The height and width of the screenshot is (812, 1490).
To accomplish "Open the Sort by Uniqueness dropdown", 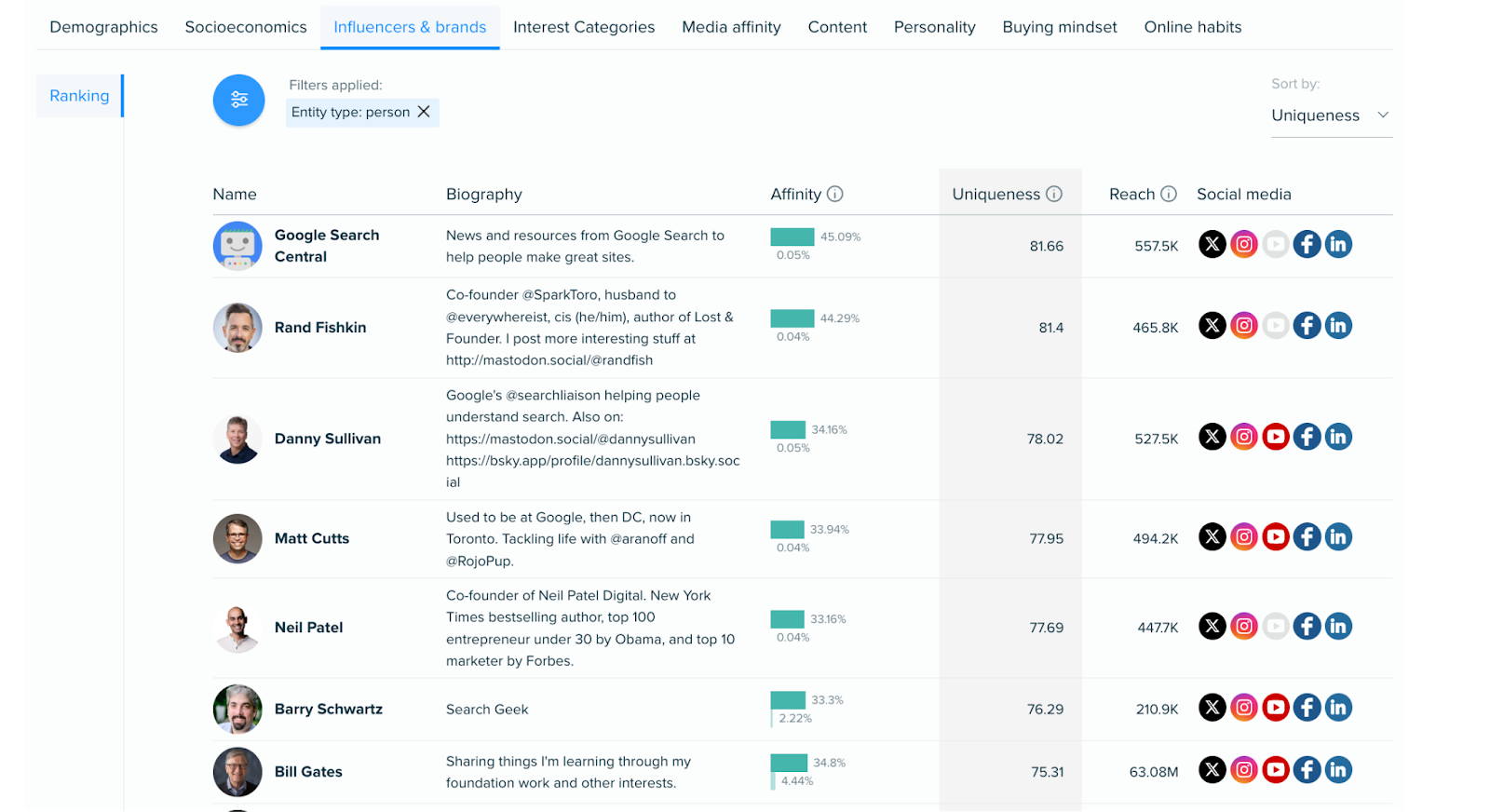I will pos(1330,115).
